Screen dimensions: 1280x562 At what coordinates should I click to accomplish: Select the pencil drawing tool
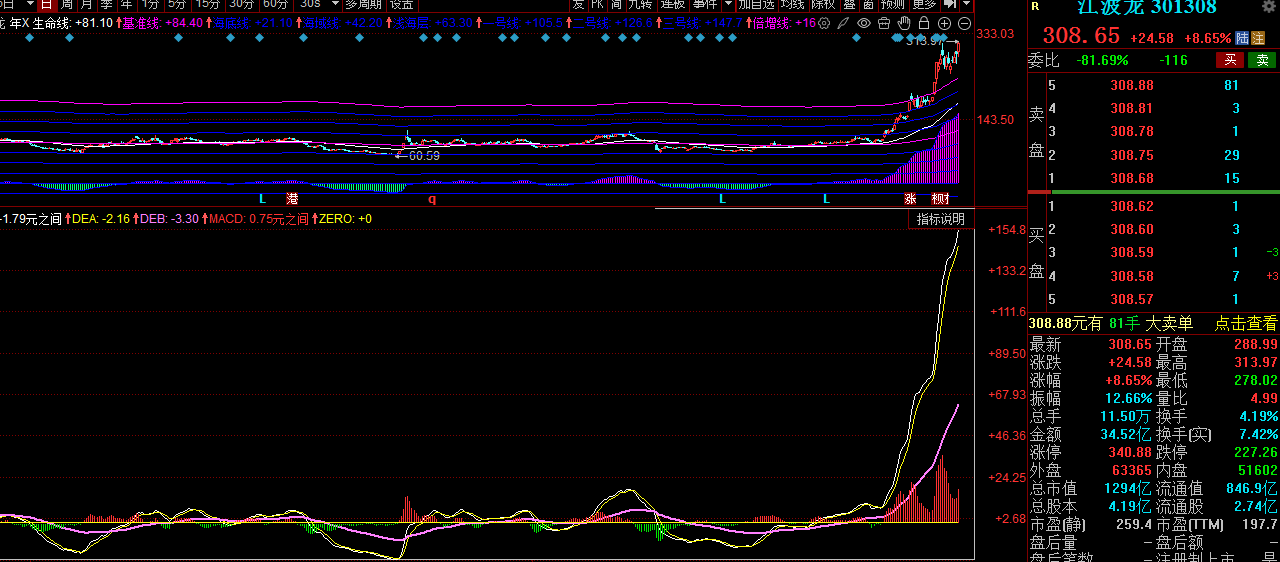click(x=845, y=22)
